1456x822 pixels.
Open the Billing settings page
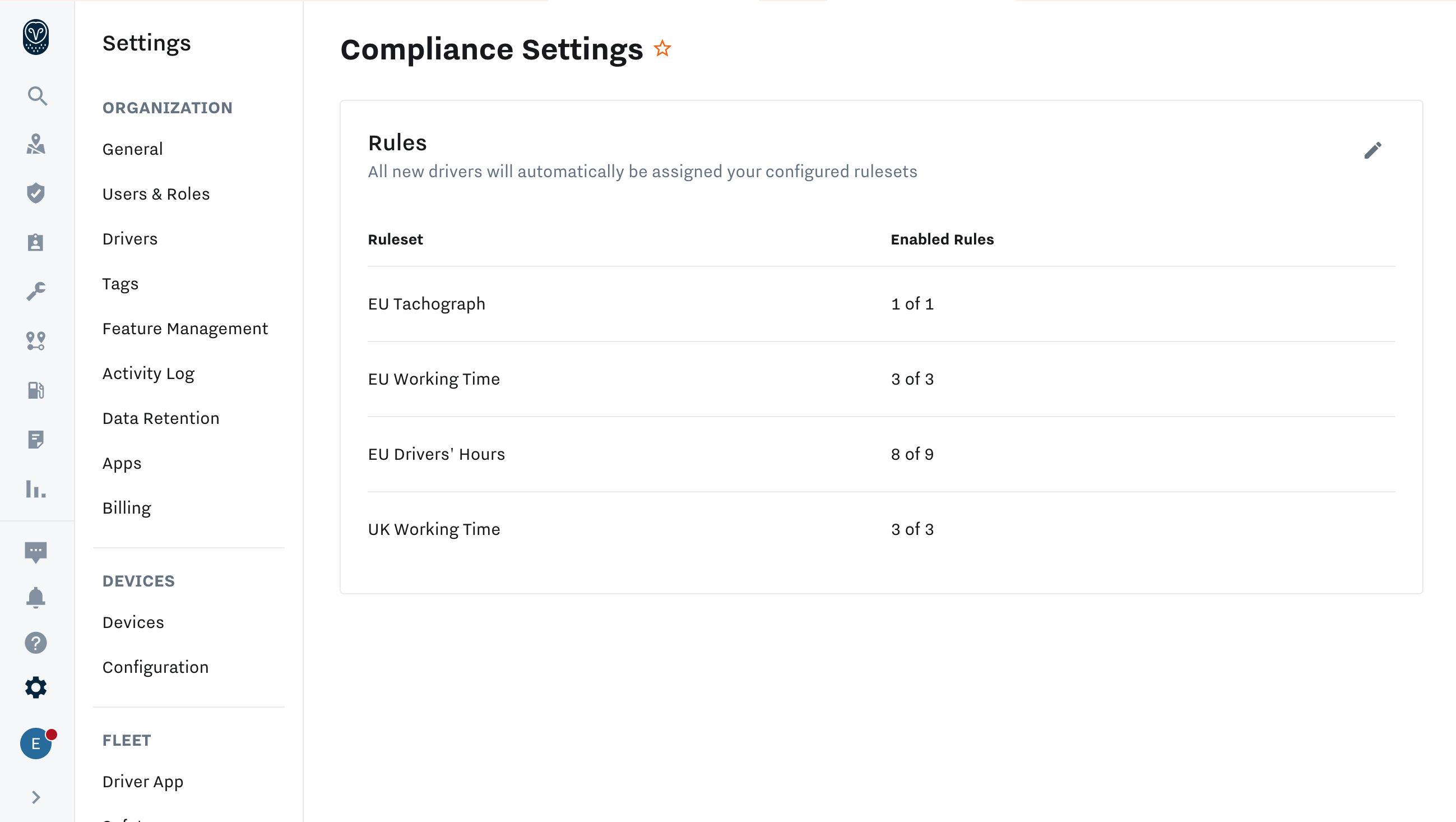tap(127, 508)
